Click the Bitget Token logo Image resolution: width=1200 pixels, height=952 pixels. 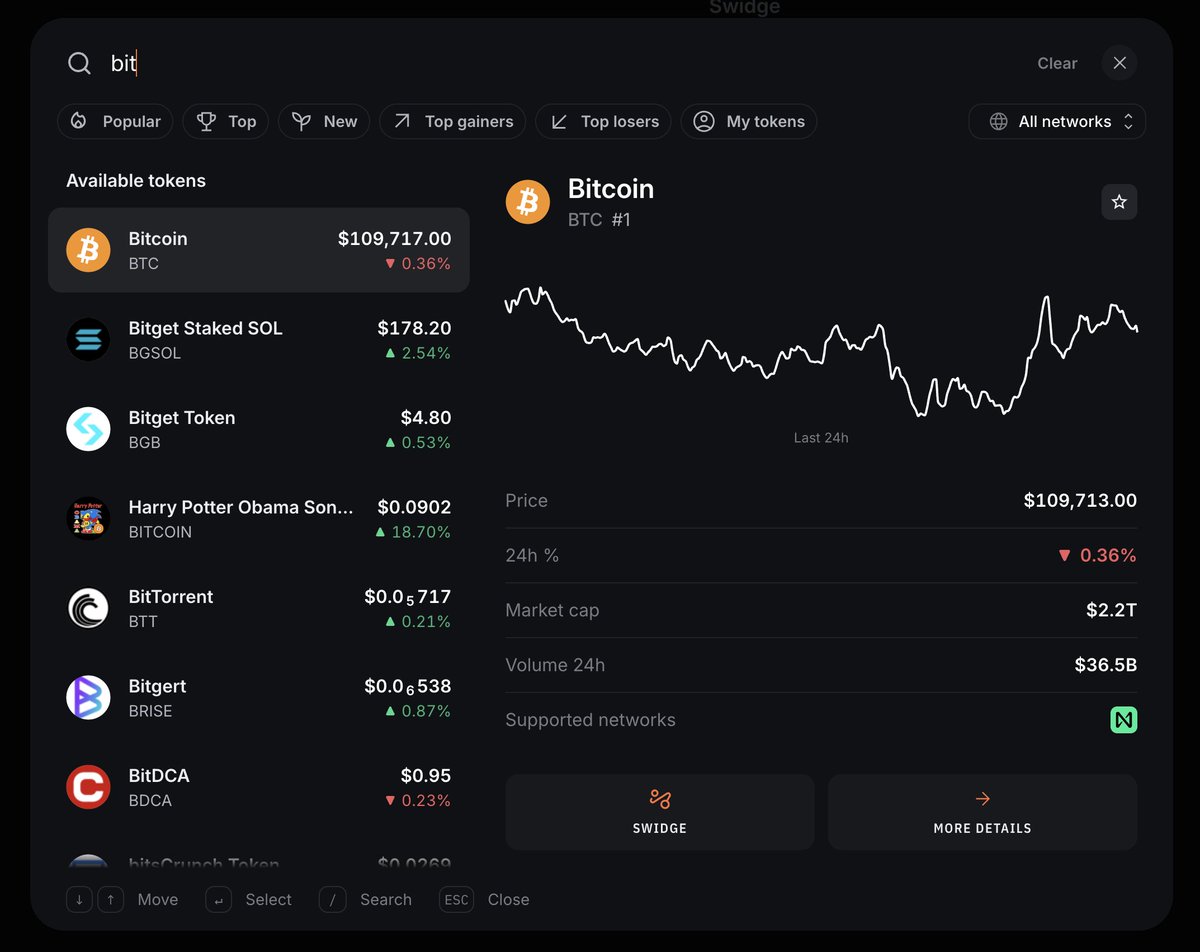[88, 429]
